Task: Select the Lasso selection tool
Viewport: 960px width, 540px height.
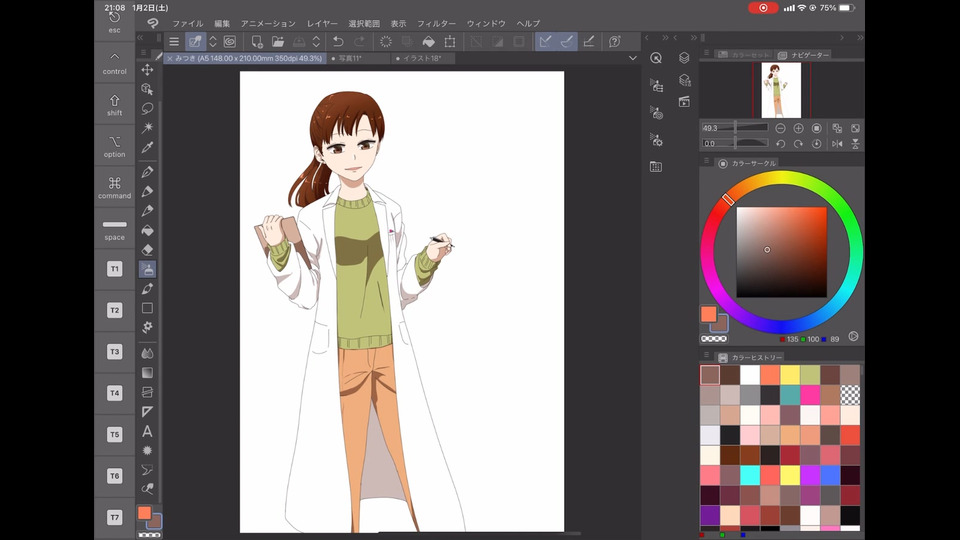Action: click(147, 108)
